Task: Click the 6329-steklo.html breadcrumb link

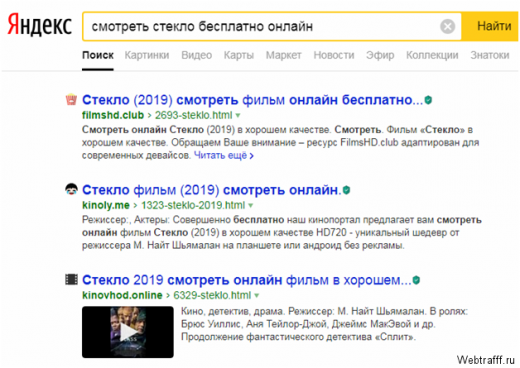Action: [212, 295]
